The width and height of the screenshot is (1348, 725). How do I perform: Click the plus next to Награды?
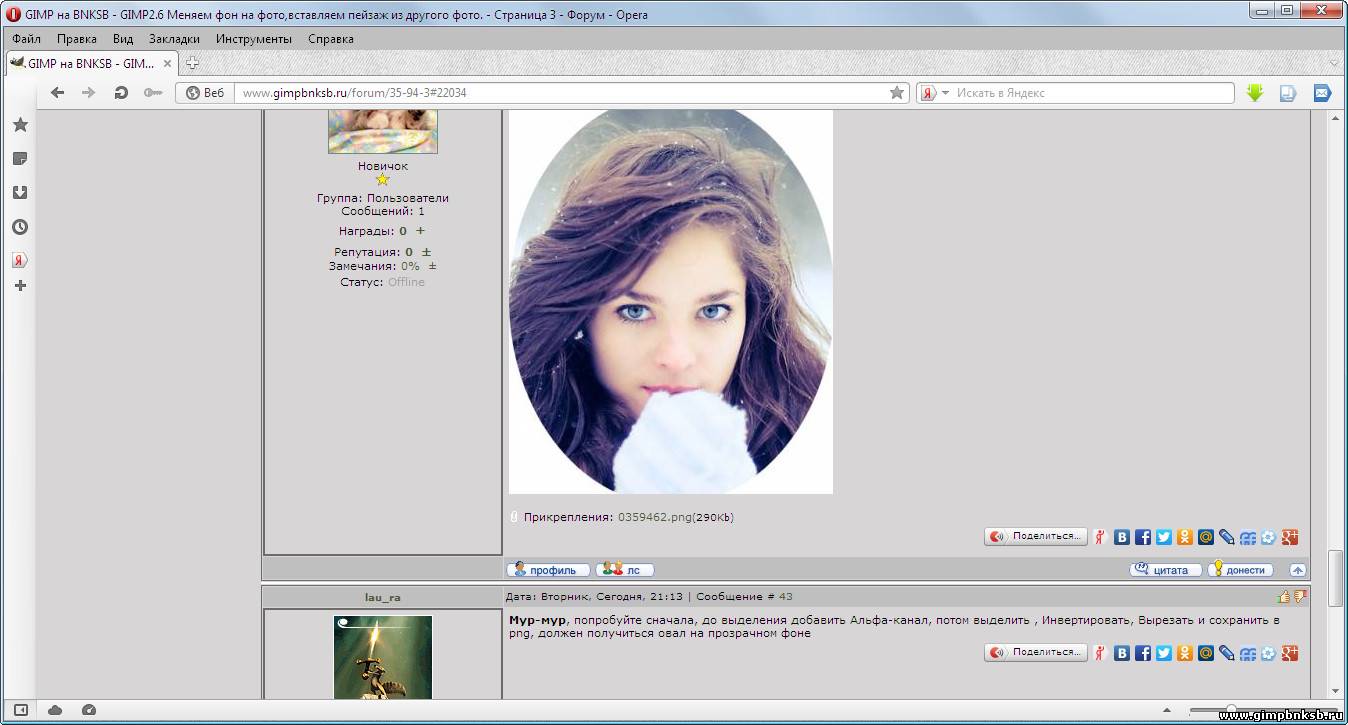tap(421, 231)
